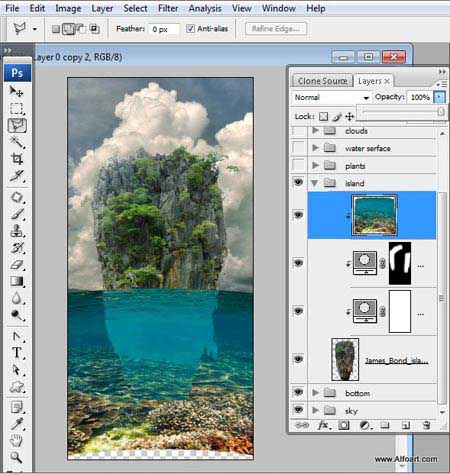Select the Move tool

coord(16,91)
